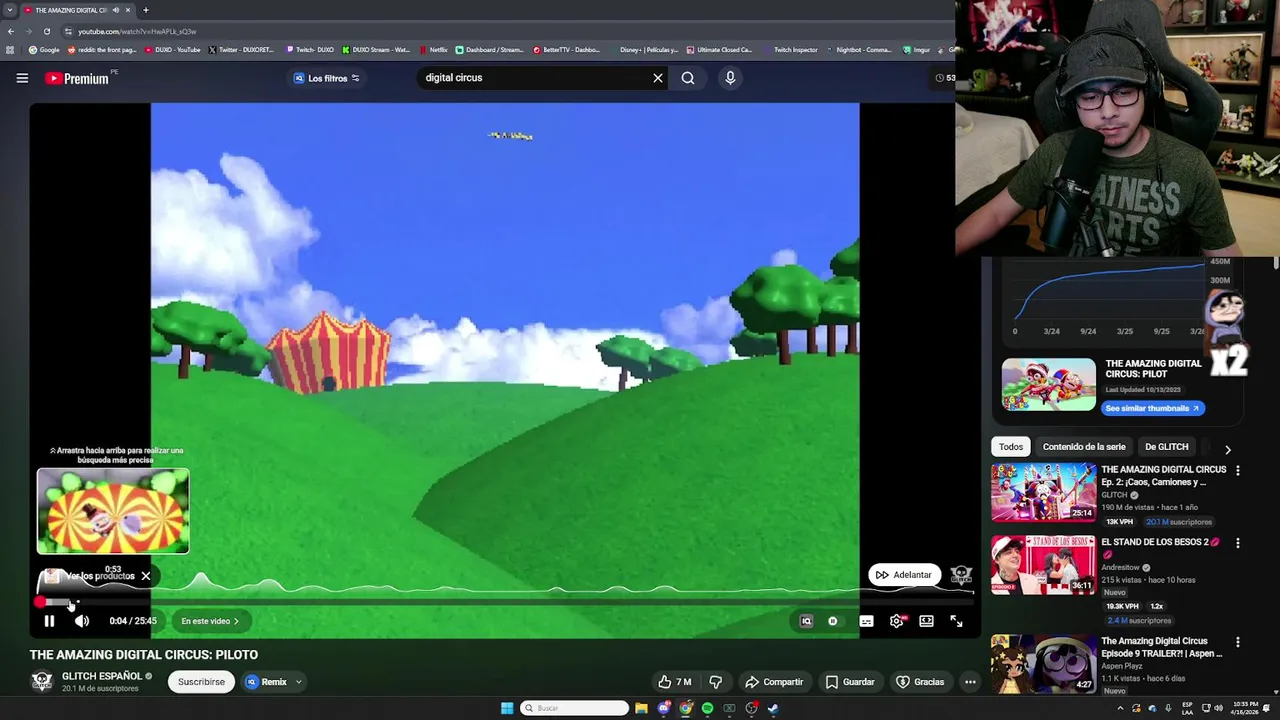Reload the page with the refresh icon
This screenshot has width=1280, height=720.
coord(46,31)
